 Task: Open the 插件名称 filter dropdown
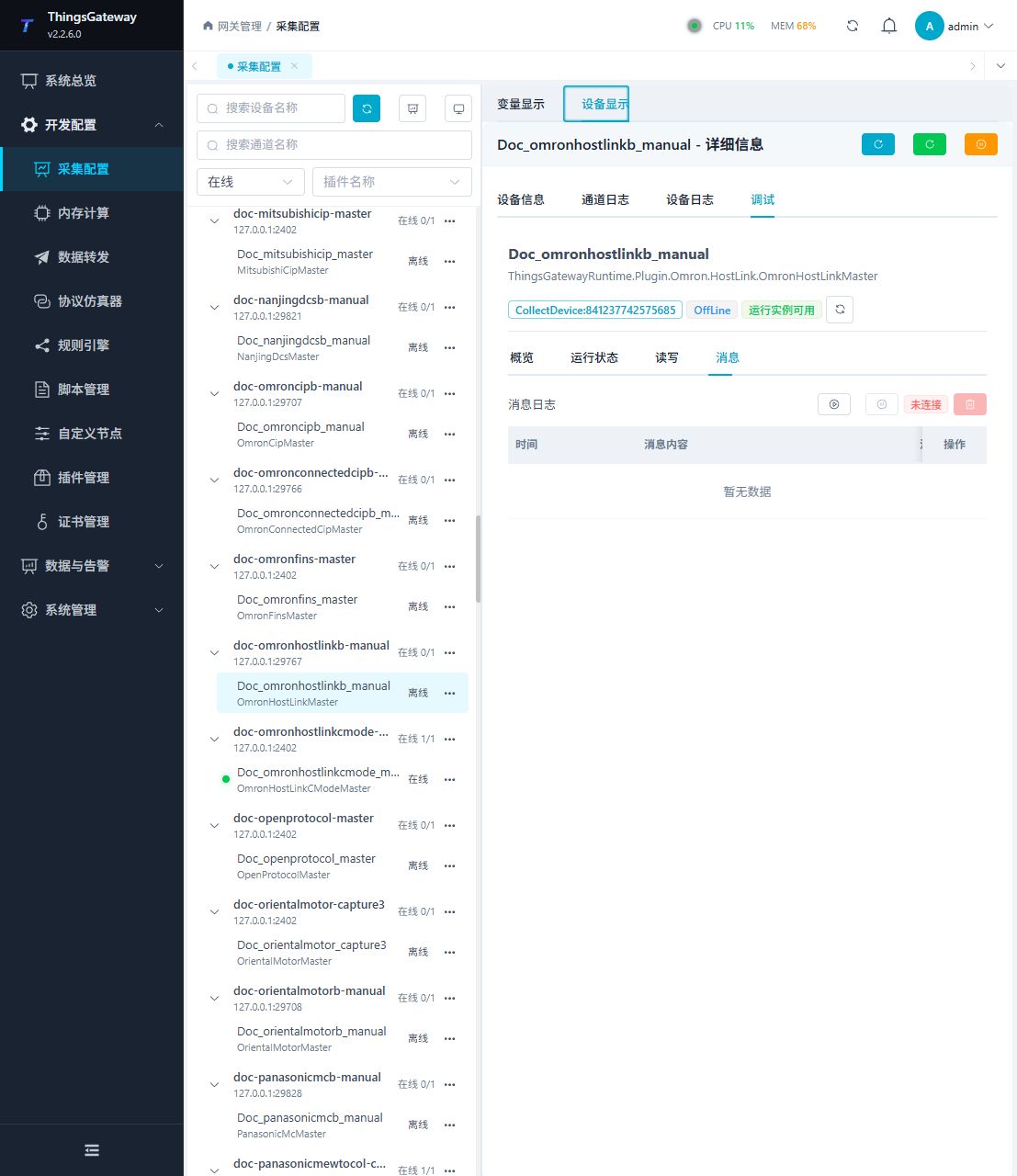pyautogui.click(x=392, y=182)
